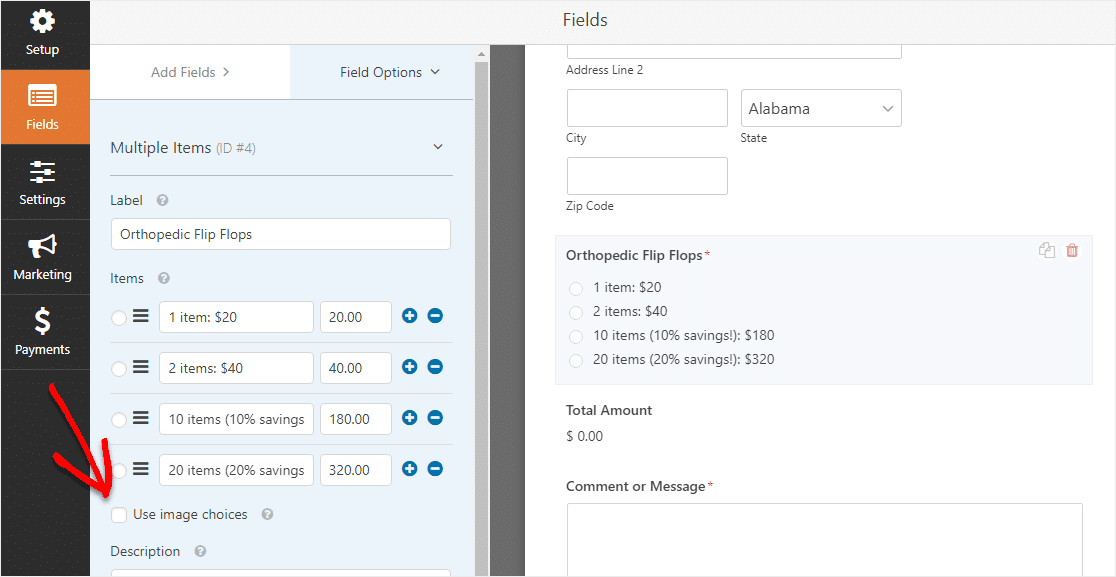
Task: Edit price field 40.00
Action: (x=356, y=368)
